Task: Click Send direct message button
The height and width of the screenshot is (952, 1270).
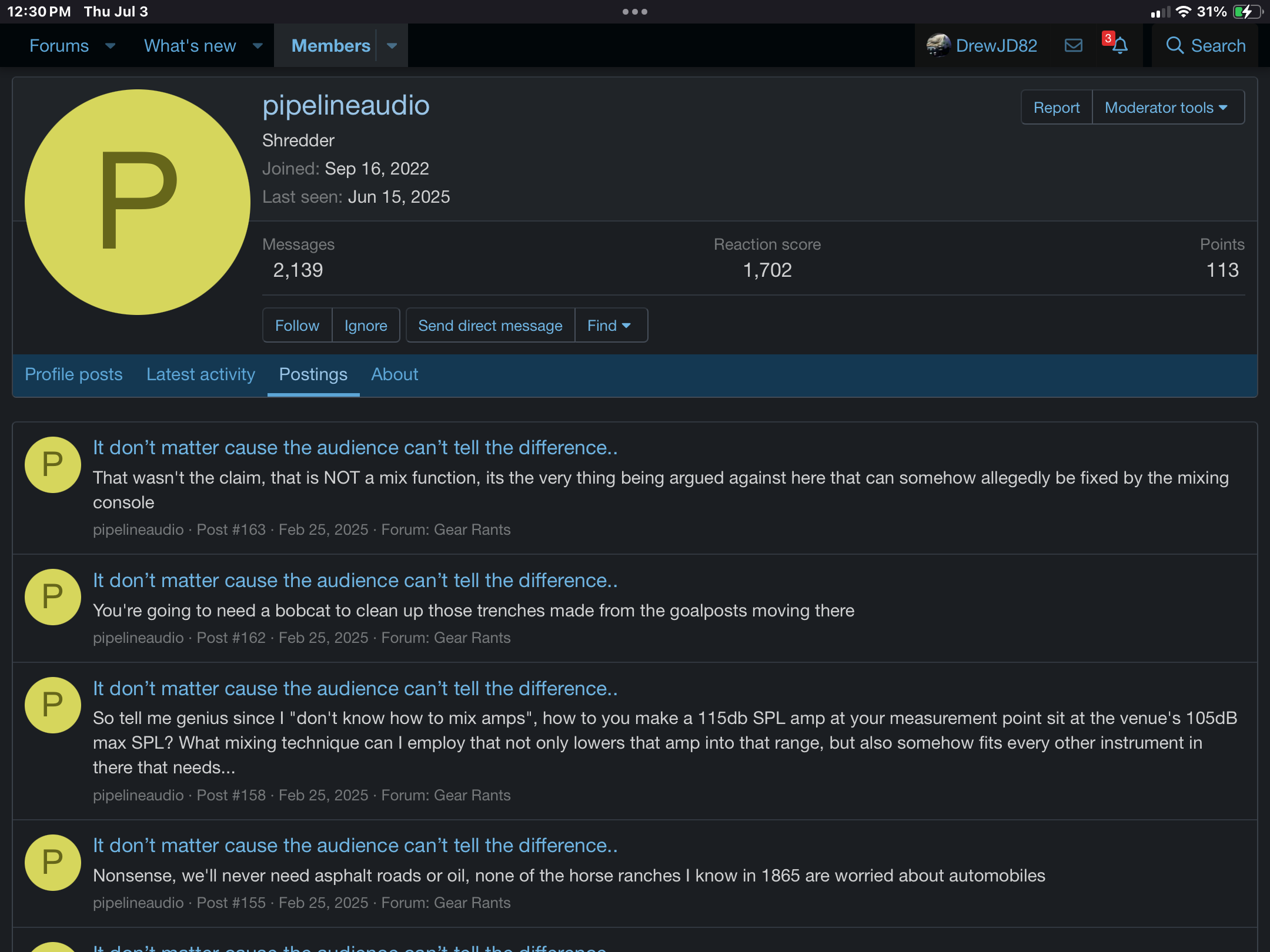Action: (x=490, y=326)
